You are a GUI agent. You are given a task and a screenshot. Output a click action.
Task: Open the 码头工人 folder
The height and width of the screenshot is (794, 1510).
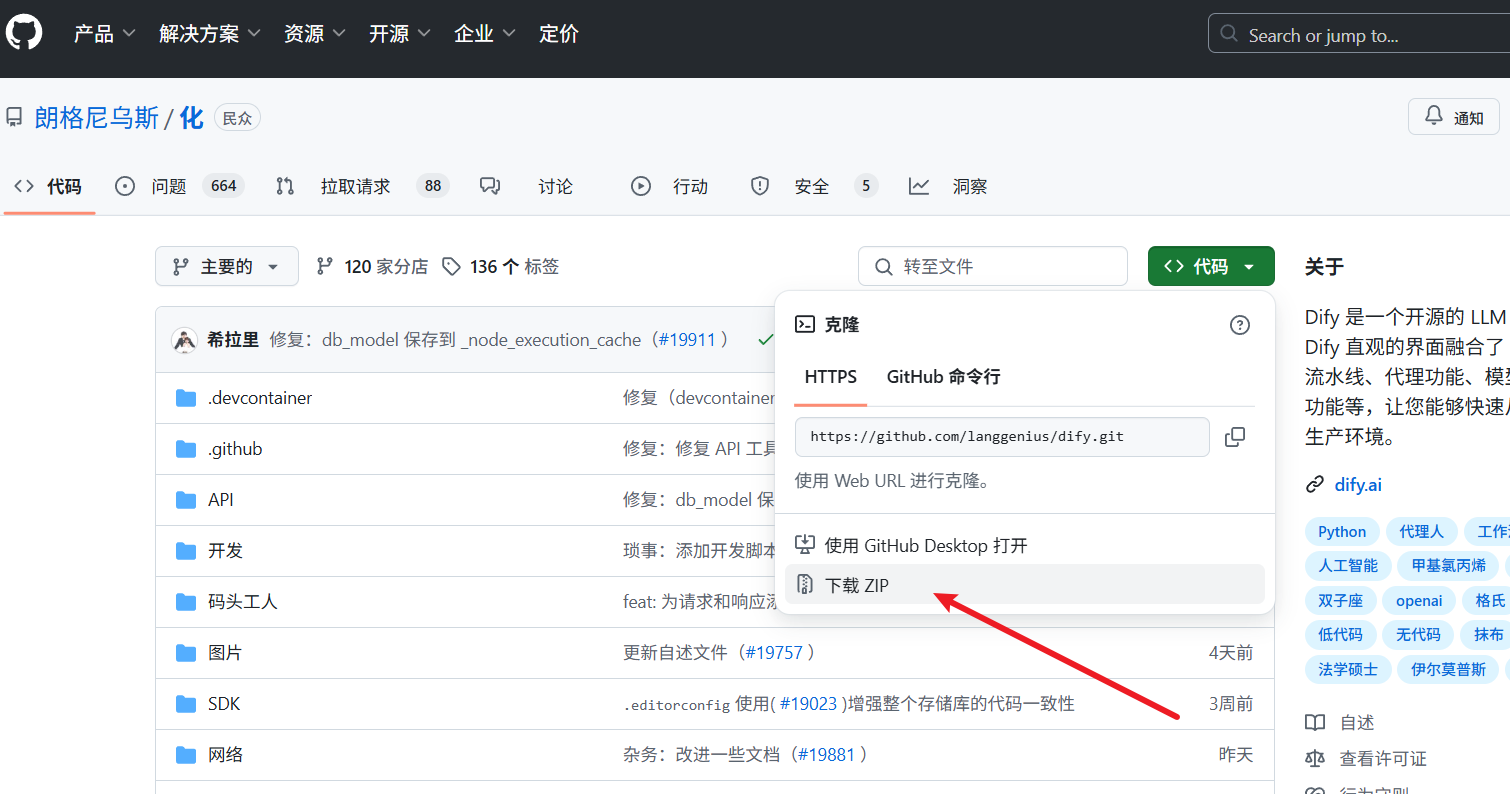click(x=242, y=602)
